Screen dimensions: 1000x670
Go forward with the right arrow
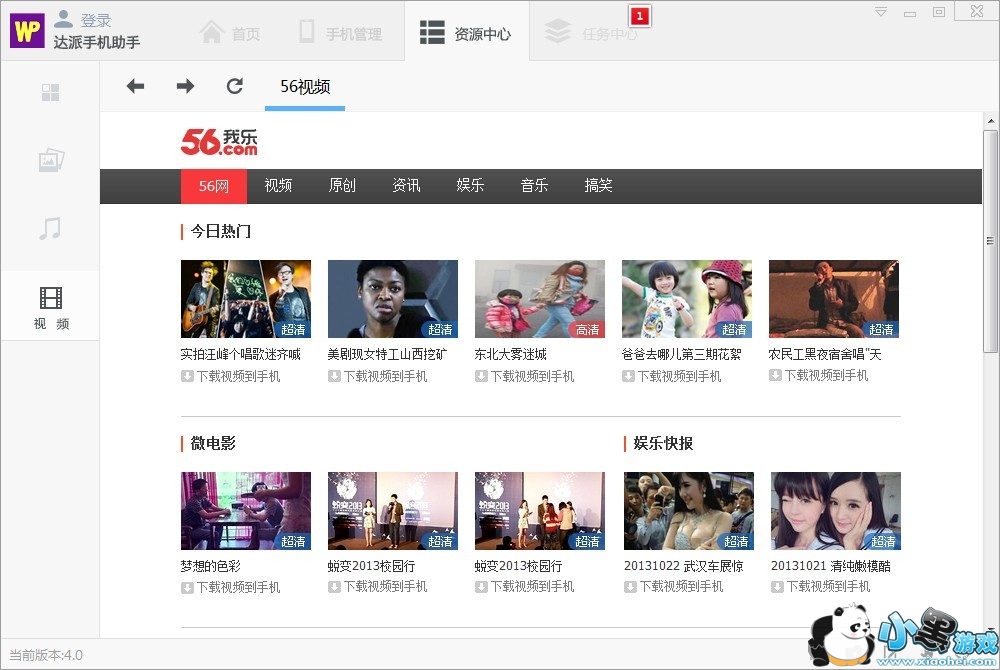185,86
